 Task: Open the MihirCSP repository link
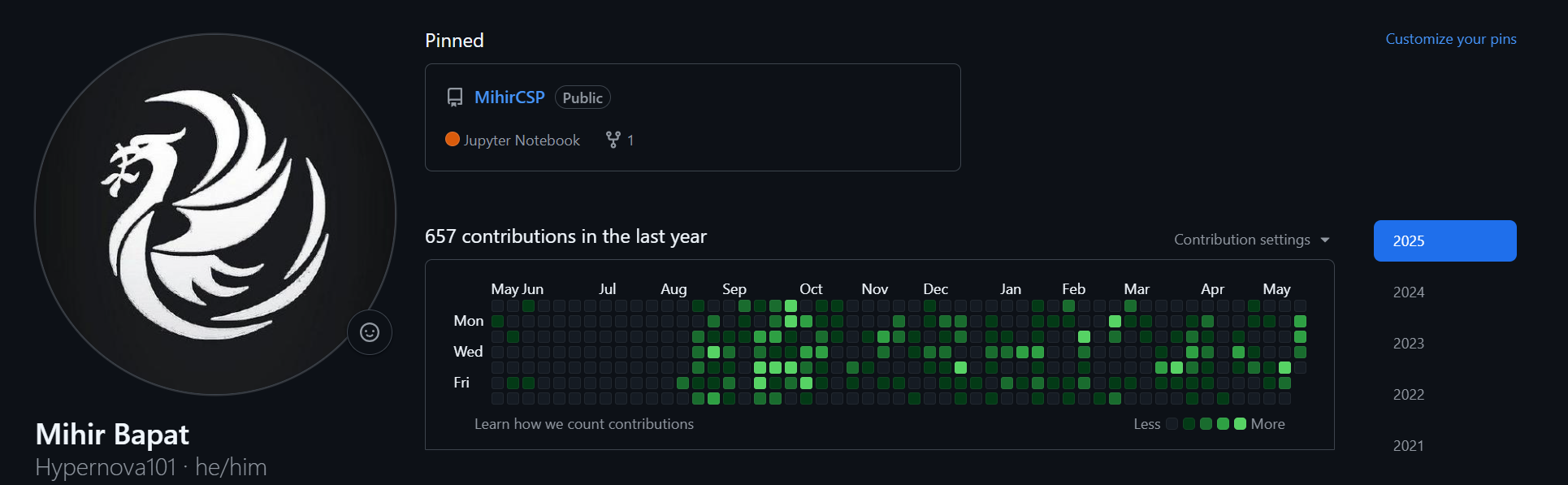[x=509, y=97]
